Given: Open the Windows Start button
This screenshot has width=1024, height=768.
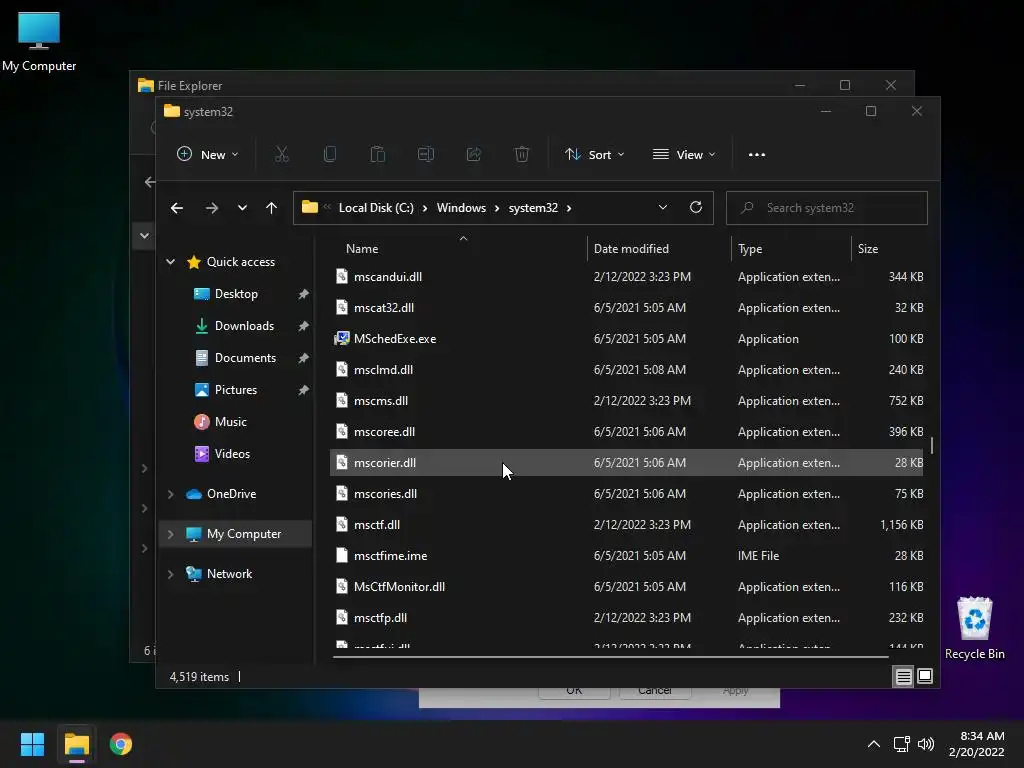Looking at the screenshot, I should pyautogui.click(x=32, y=744).
